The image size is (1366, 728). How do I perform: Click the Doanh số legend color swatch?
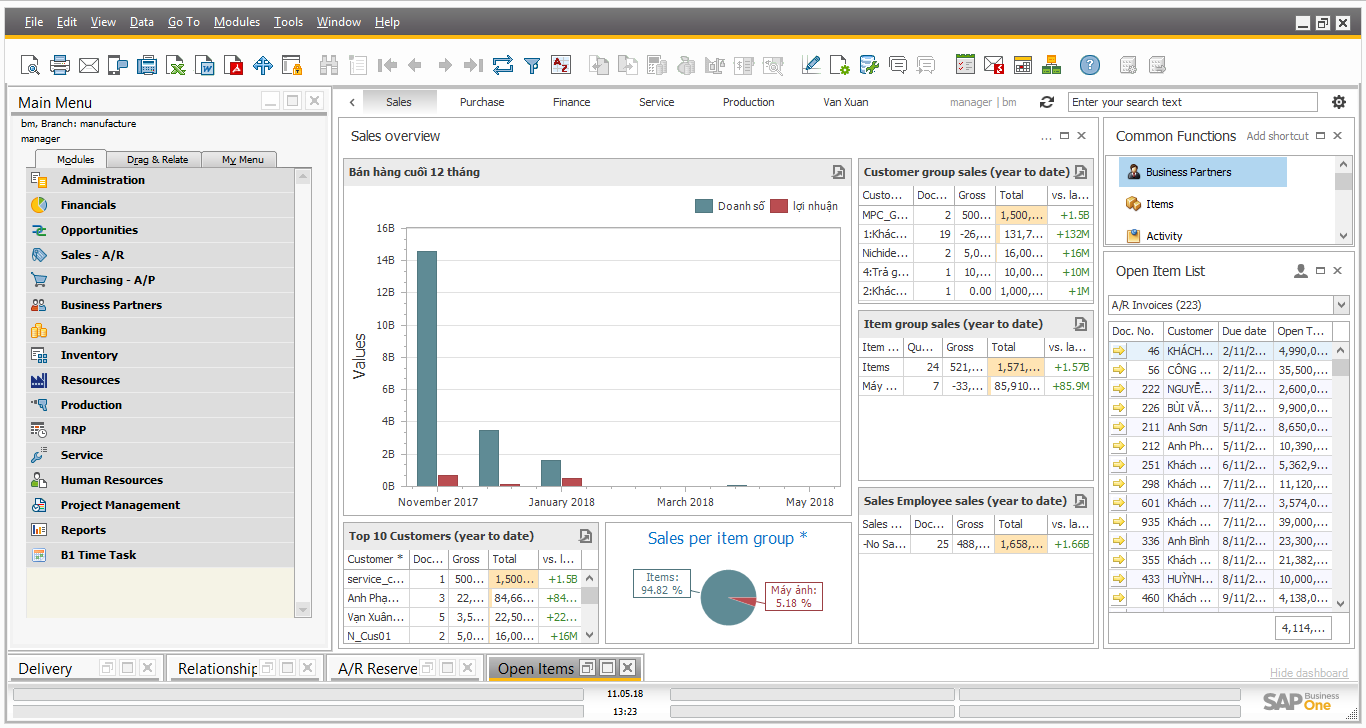[704, 206]
